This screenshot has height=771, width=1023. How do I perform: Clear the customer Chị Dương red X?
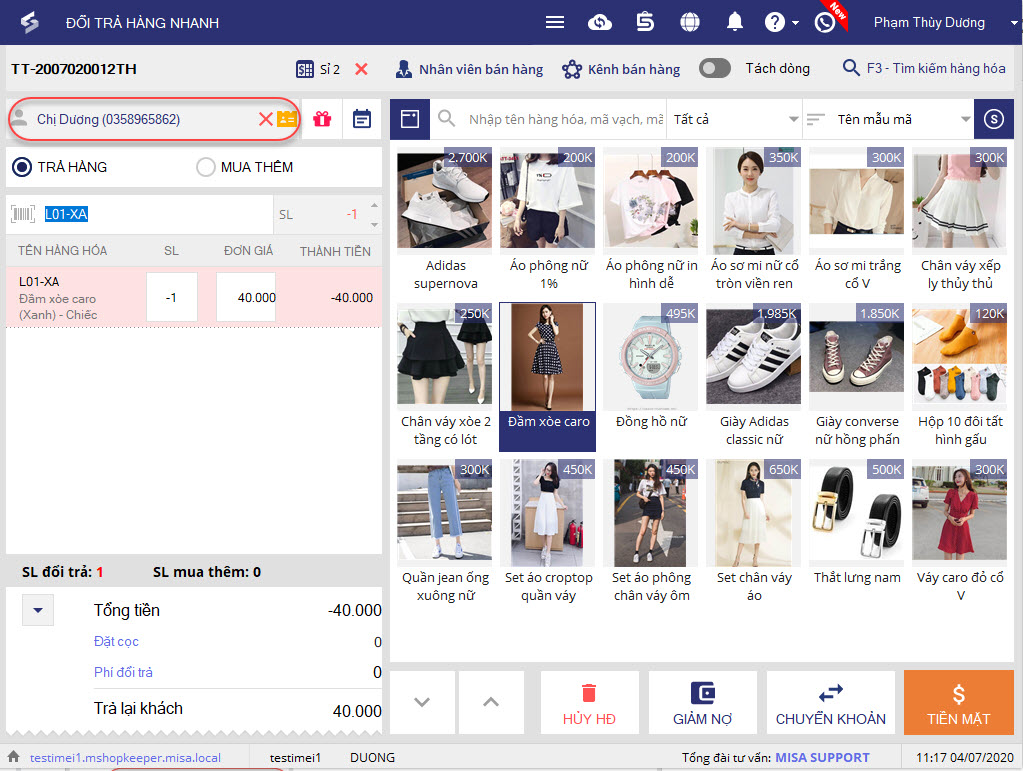click(265, 119)
